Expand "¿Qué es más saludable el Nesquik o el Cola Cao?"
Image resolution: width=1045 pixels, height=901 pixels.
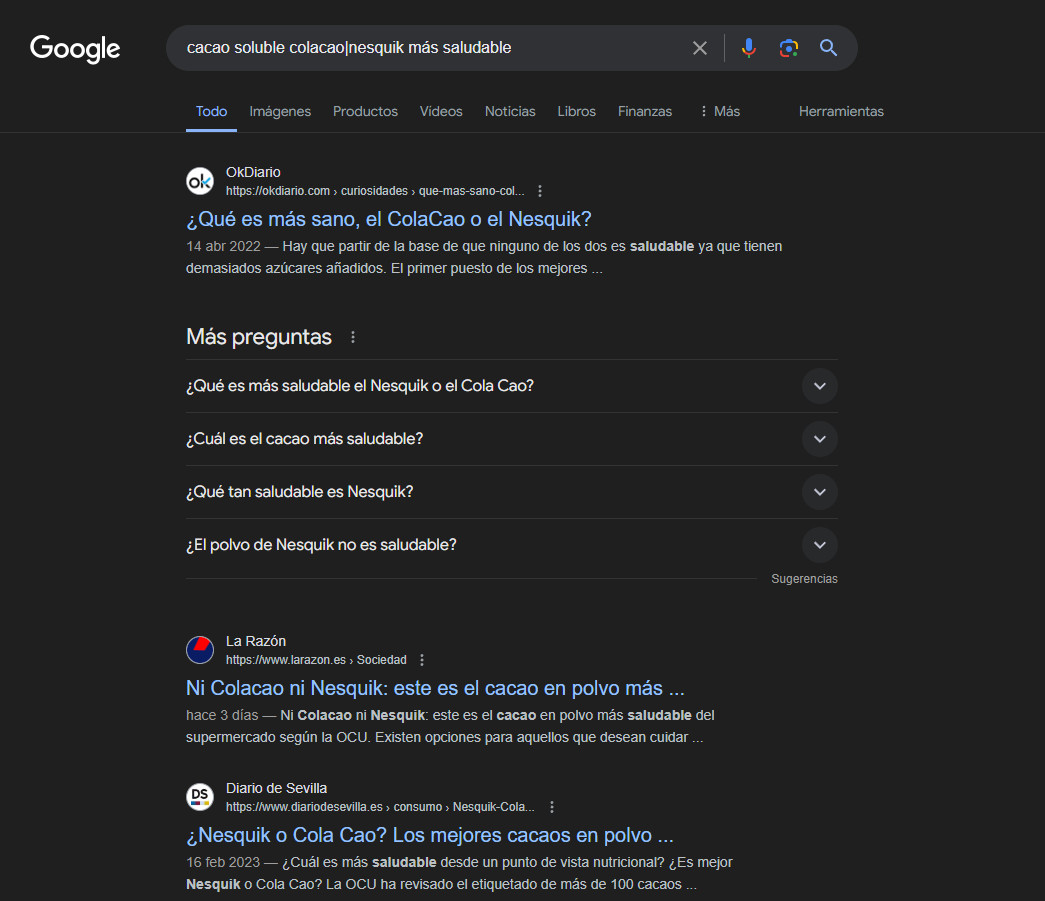pos(819,386)
